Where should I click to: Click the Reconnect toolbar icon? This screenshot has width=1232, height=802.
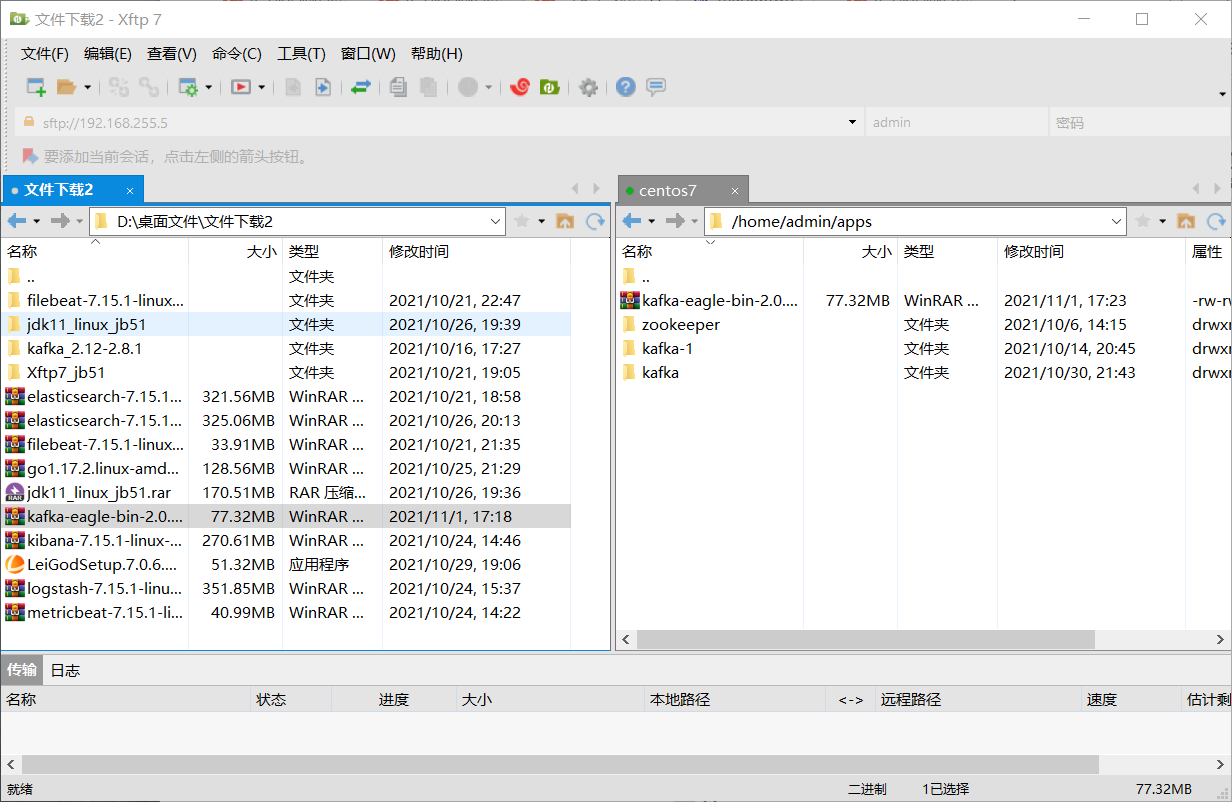tap(119, 87)
